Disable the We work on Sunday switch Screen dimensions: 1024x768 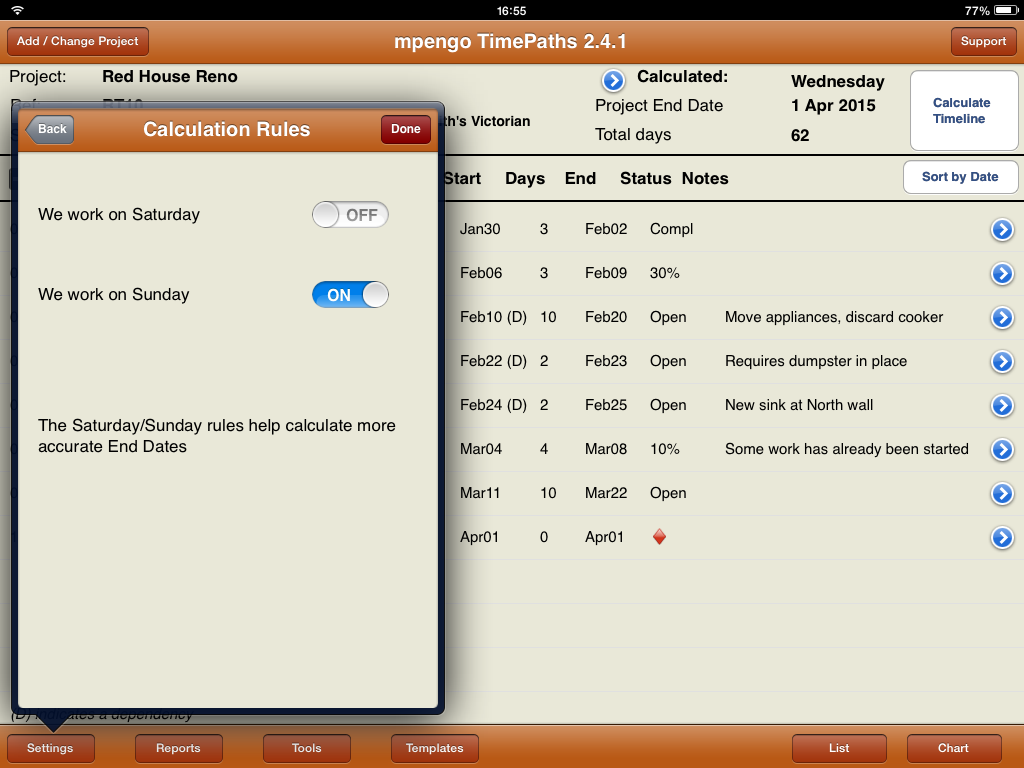coord(350,295)
